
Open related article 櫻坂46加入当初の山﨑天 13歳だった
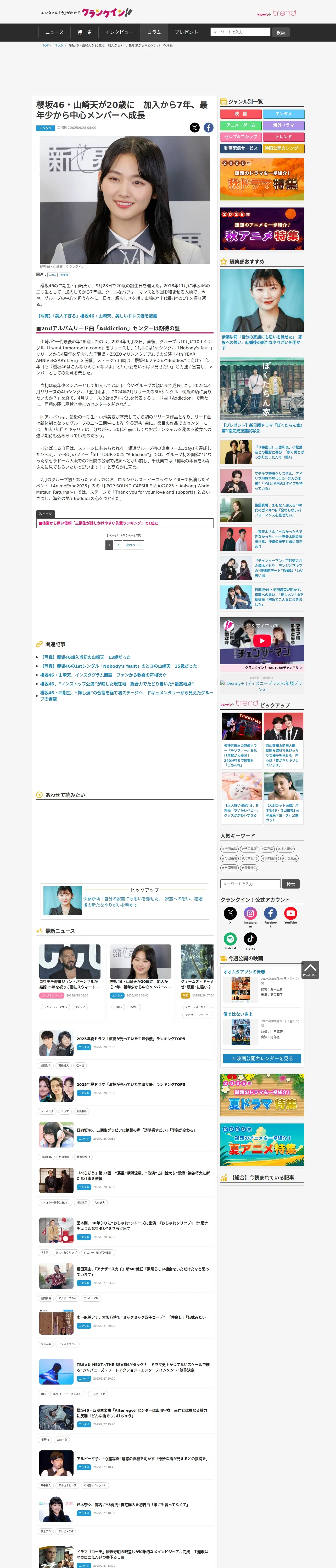coord(85,658)
